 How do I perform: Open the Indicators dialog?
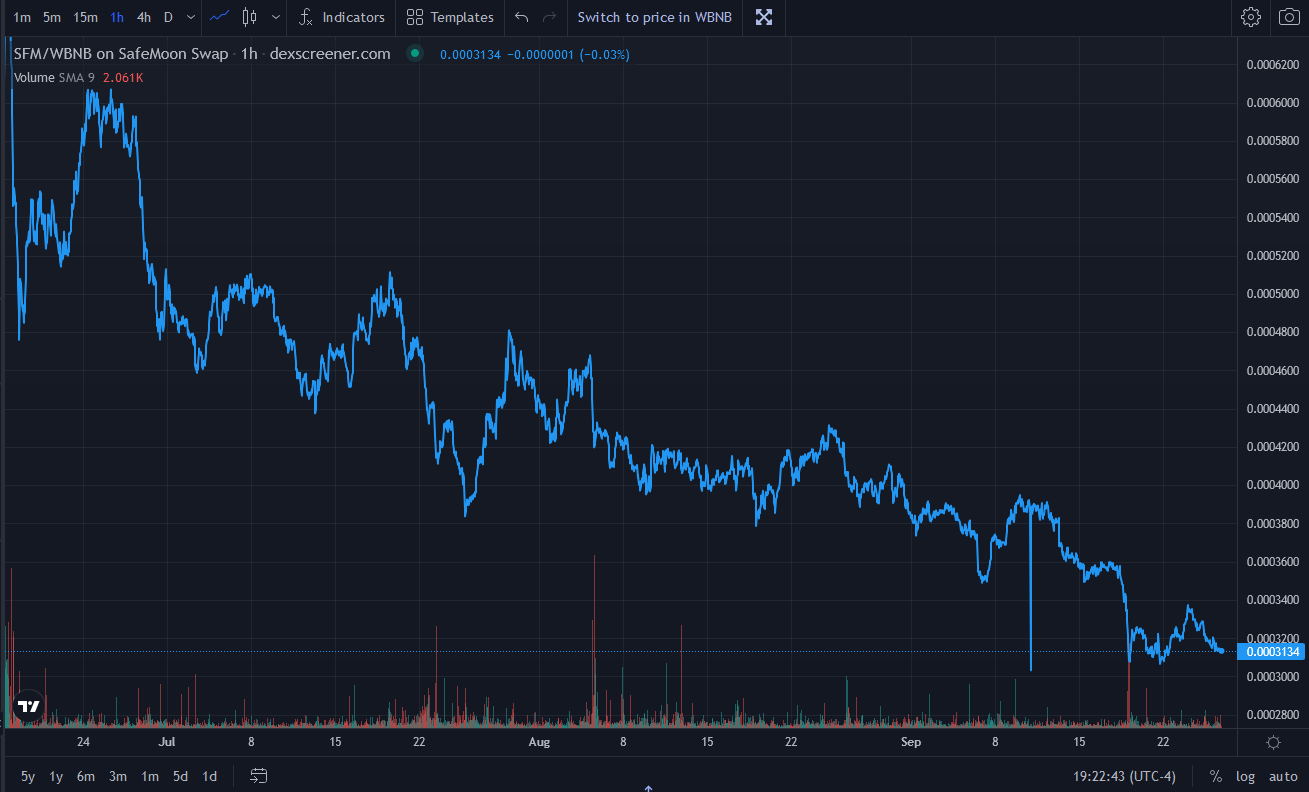coord(342,17)
